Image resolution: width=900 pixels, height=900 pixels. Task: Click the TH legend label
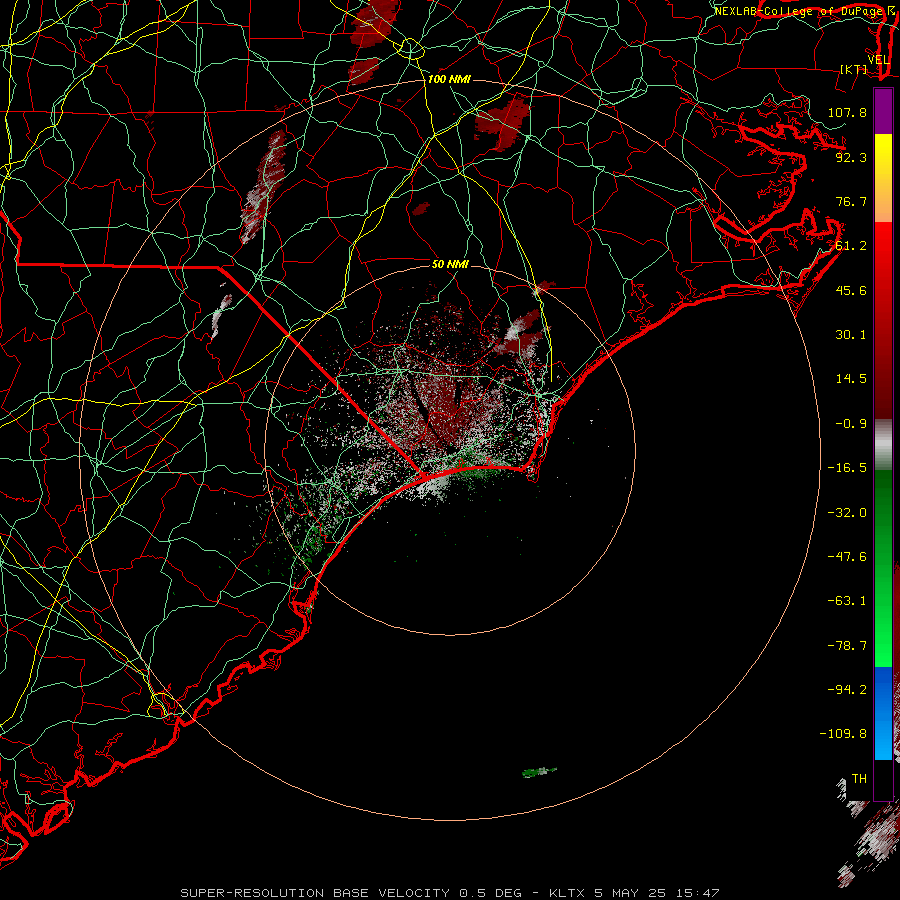pyautogui.click(x=859, y=779)
